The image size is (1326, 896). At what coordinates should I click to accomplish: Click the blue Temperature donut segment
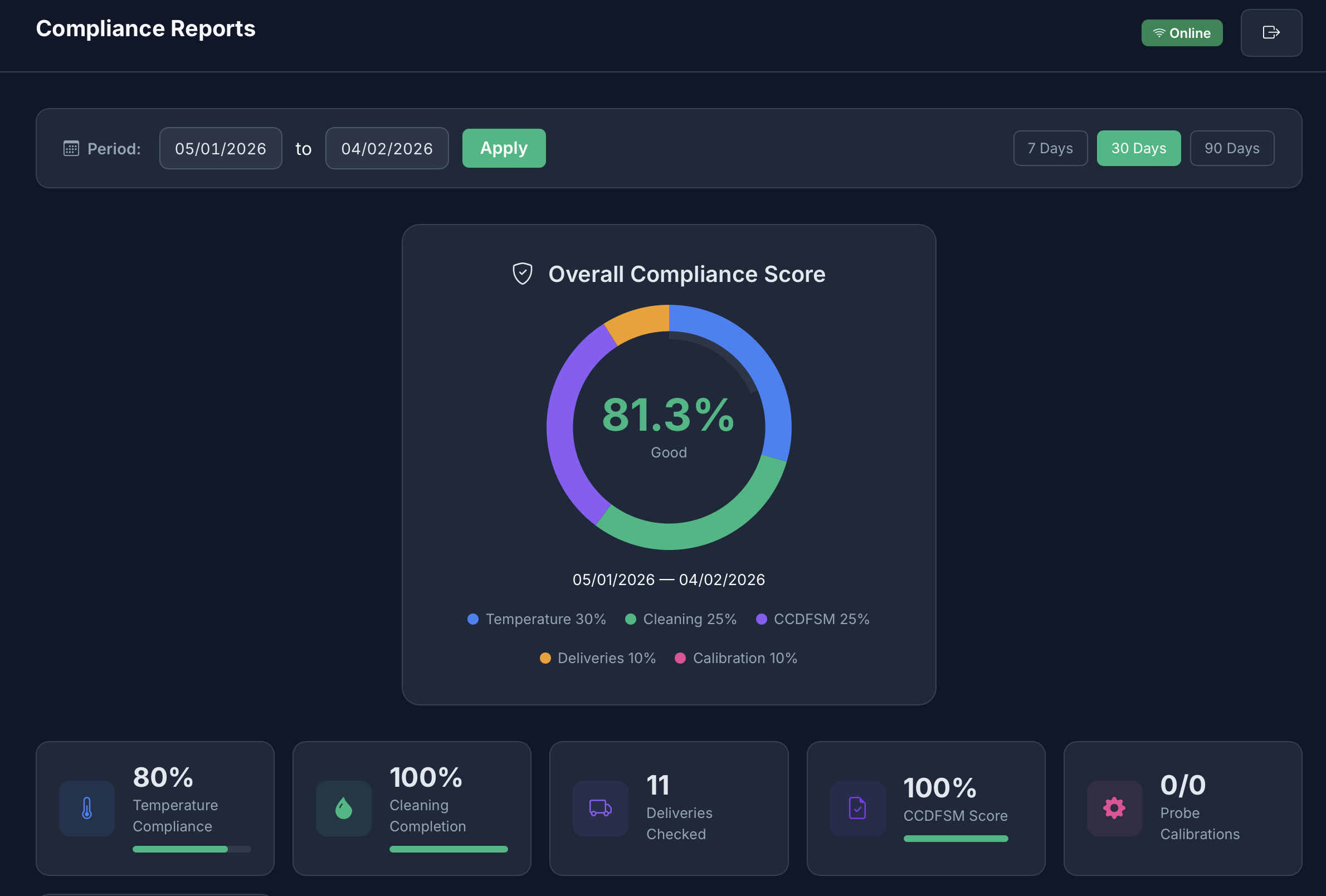pos(759,365)
